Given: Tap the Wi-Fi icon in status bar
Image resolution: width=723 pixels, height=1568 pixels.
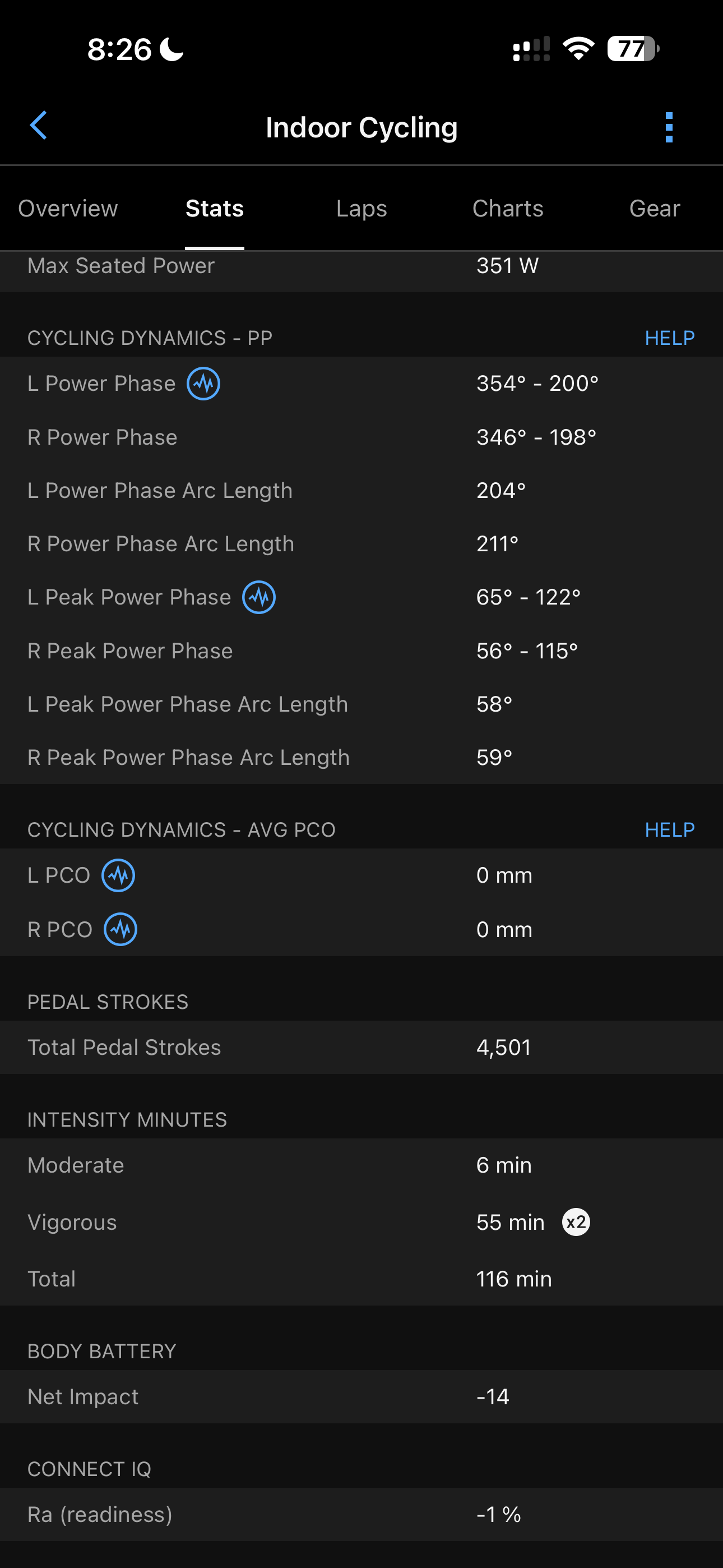Looking at the screenshot, I should [578, 49].
